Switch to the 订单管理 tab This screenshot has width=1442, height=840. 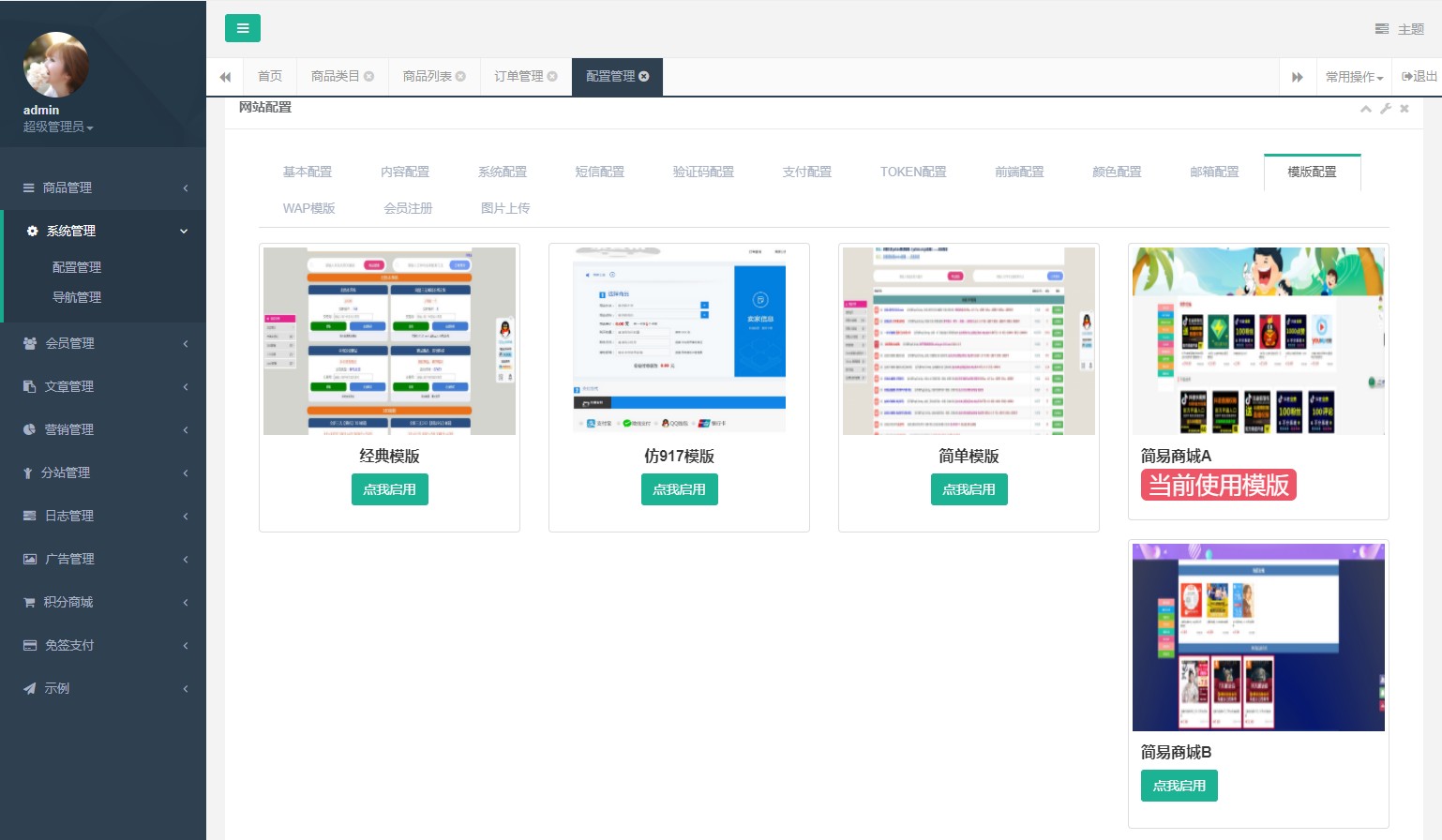519,77
